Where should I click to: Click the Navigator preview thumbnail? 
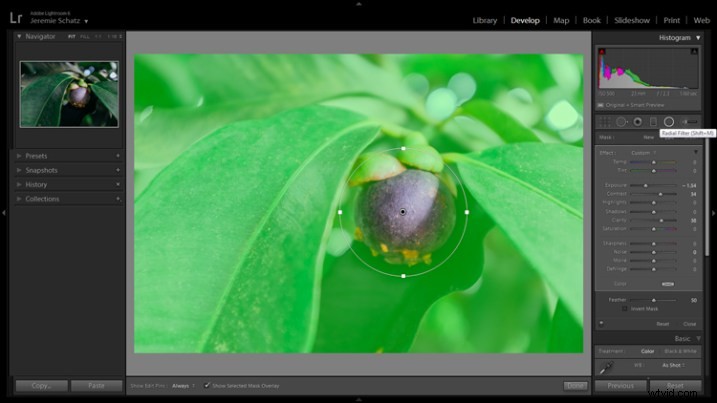(69, 94)
